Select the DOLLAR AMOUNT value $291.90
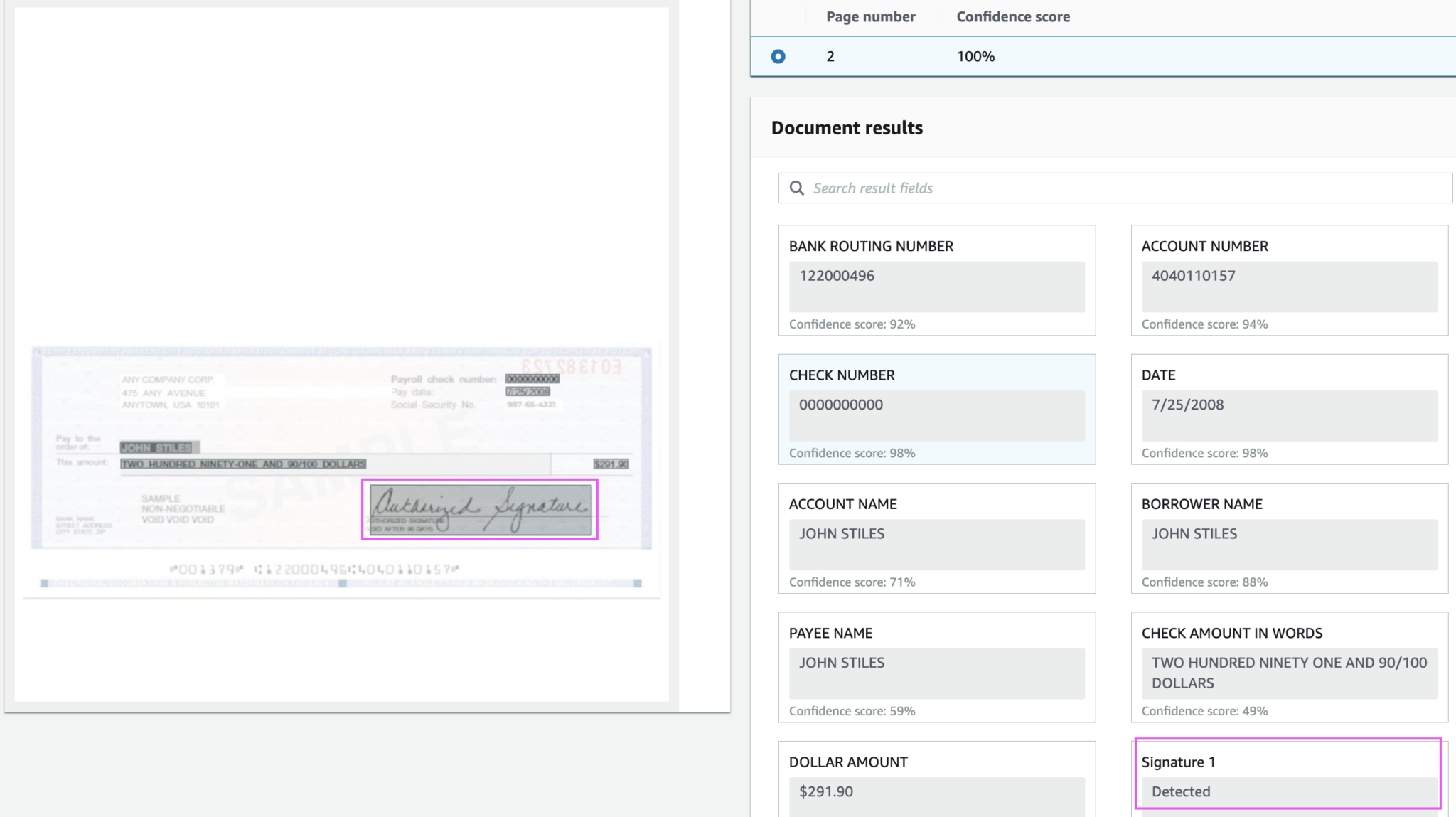1456x817 pixels. (938, 791)
